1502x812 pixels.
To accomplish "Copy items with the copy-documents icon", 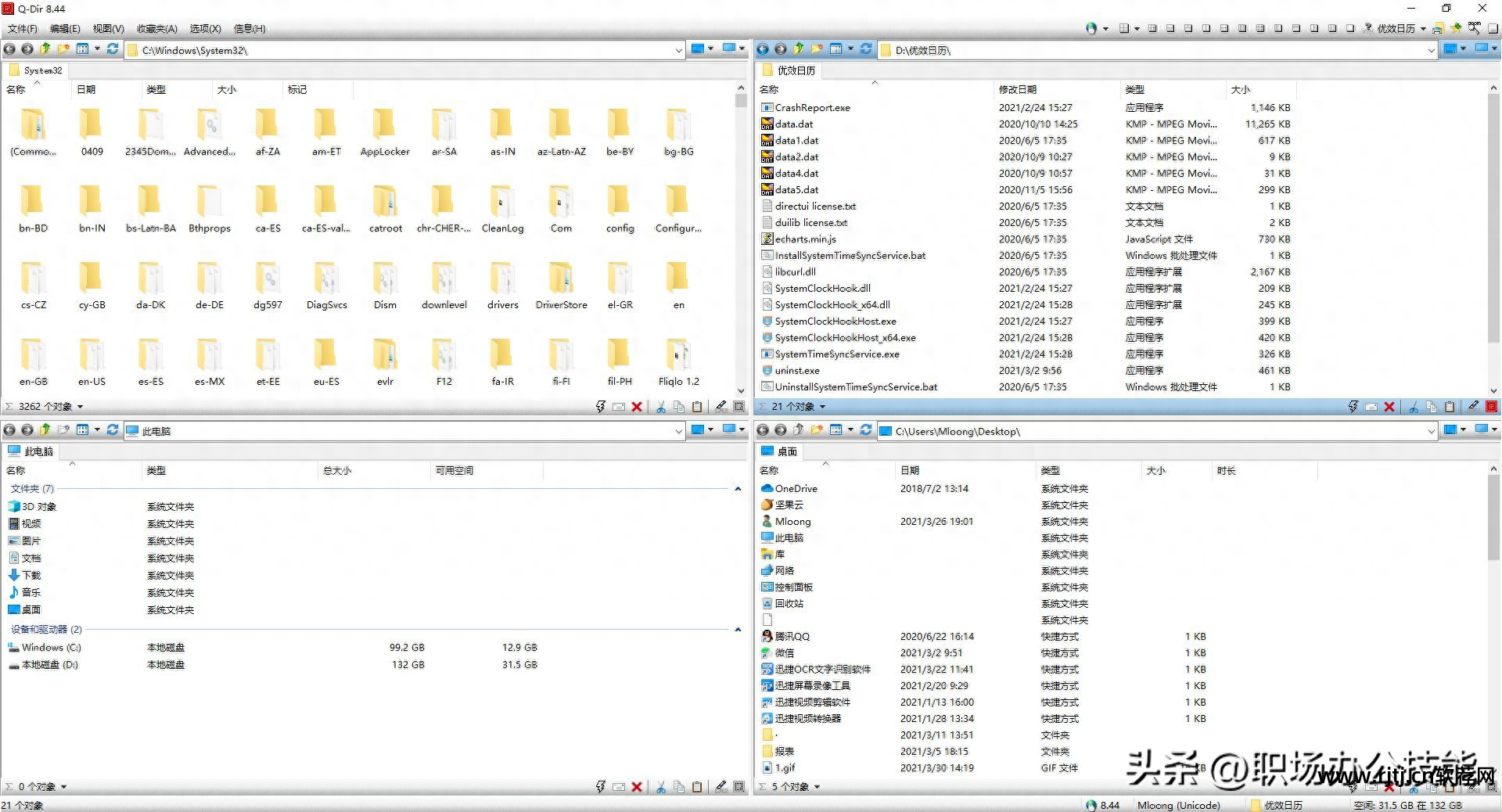I will pyautogui.click(x=679, y=406).
